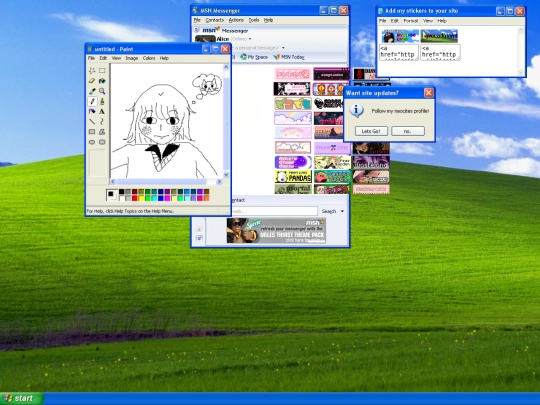Open Paint's Colors menu
540x405 pixels.
point(149,58)
